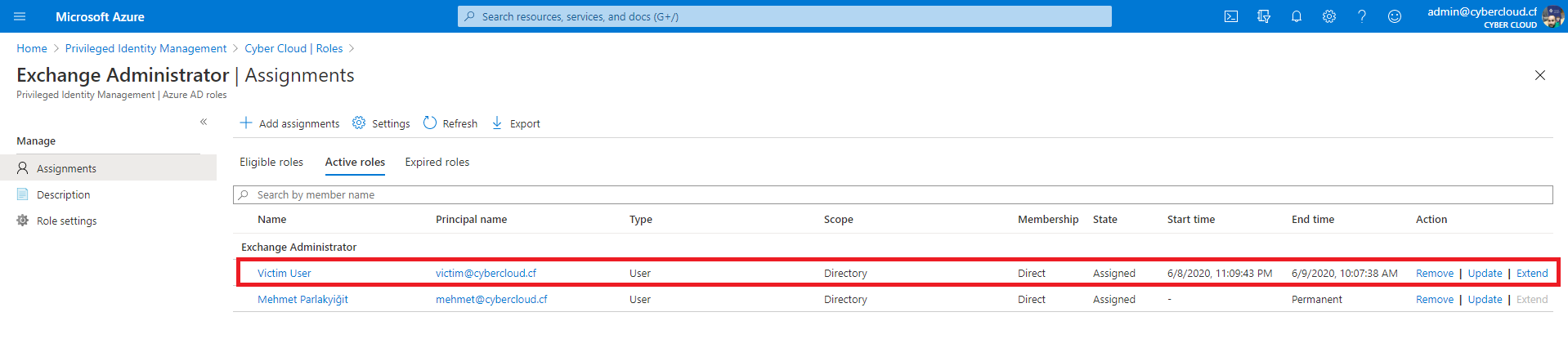Image resolution: width=1568 pixels, height=339 pixels.
Task: Click the Role settings gear icon in left menu
Action: 23,220
